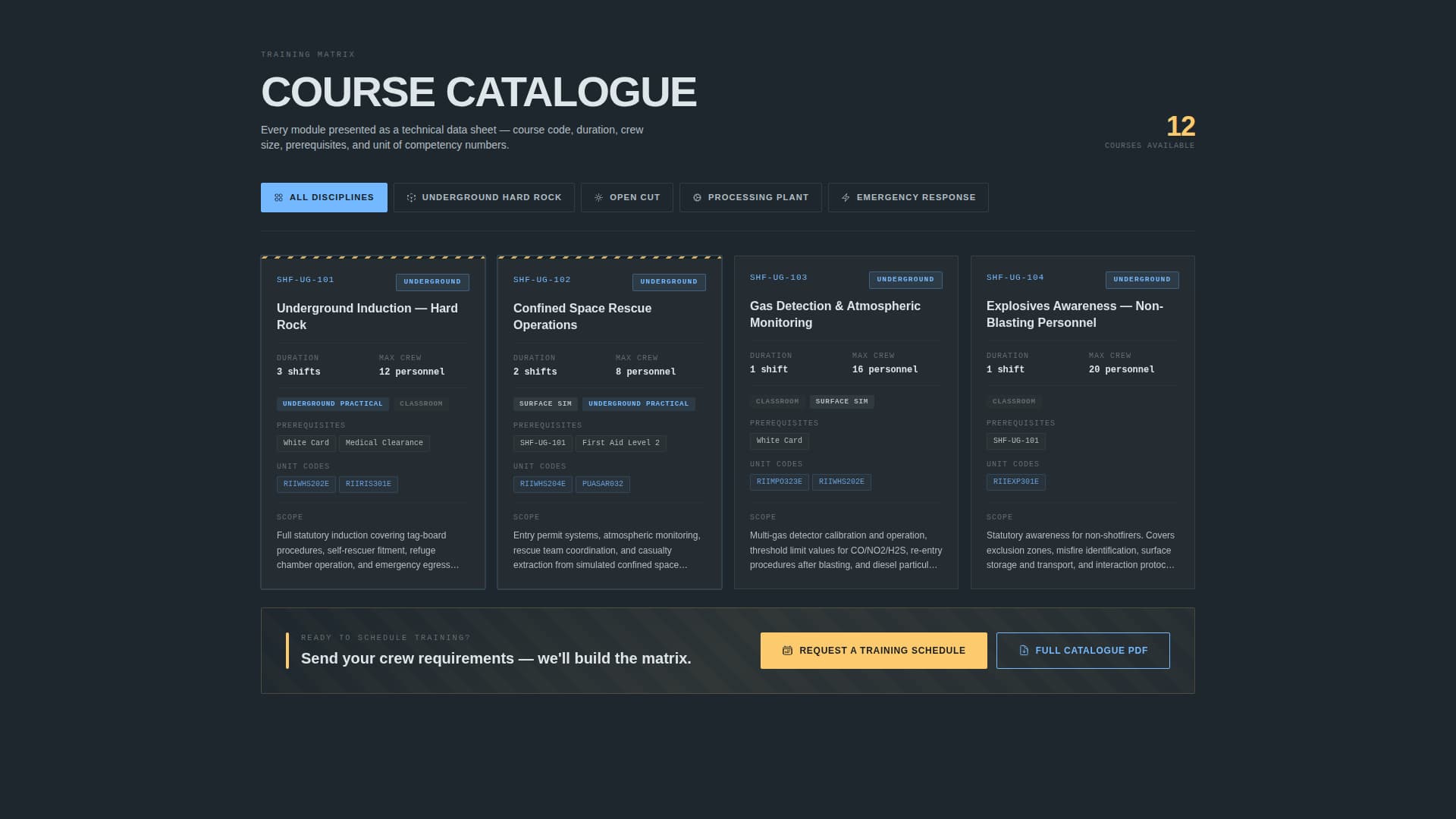Click the Medical Clearance prerequisite chip
The width and height of the screenshot is (1456, 819).
(x=384, y=444)
